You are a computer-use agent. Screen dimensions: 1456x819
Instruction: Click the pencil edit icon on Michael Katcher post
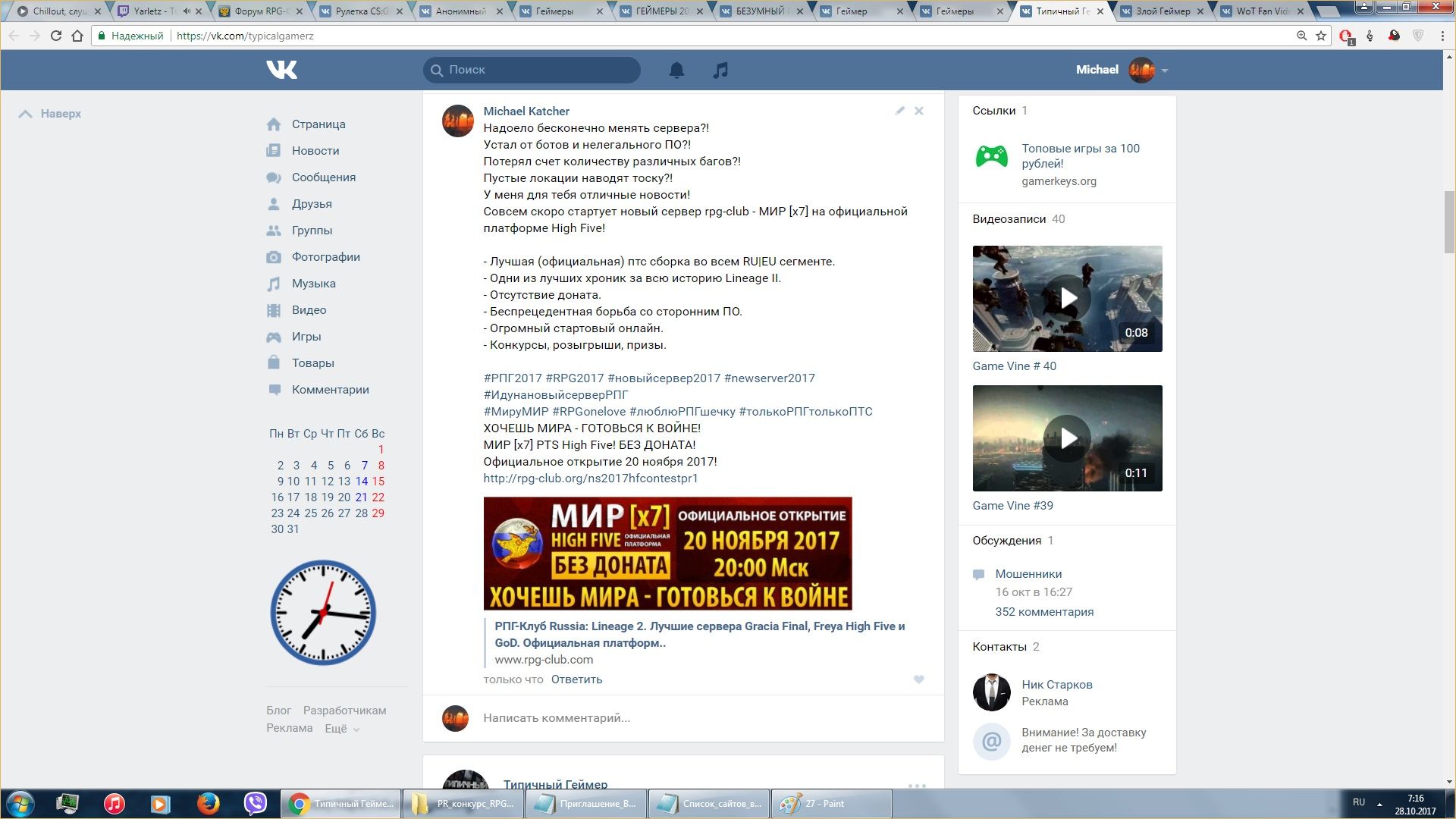click(899, 111)
